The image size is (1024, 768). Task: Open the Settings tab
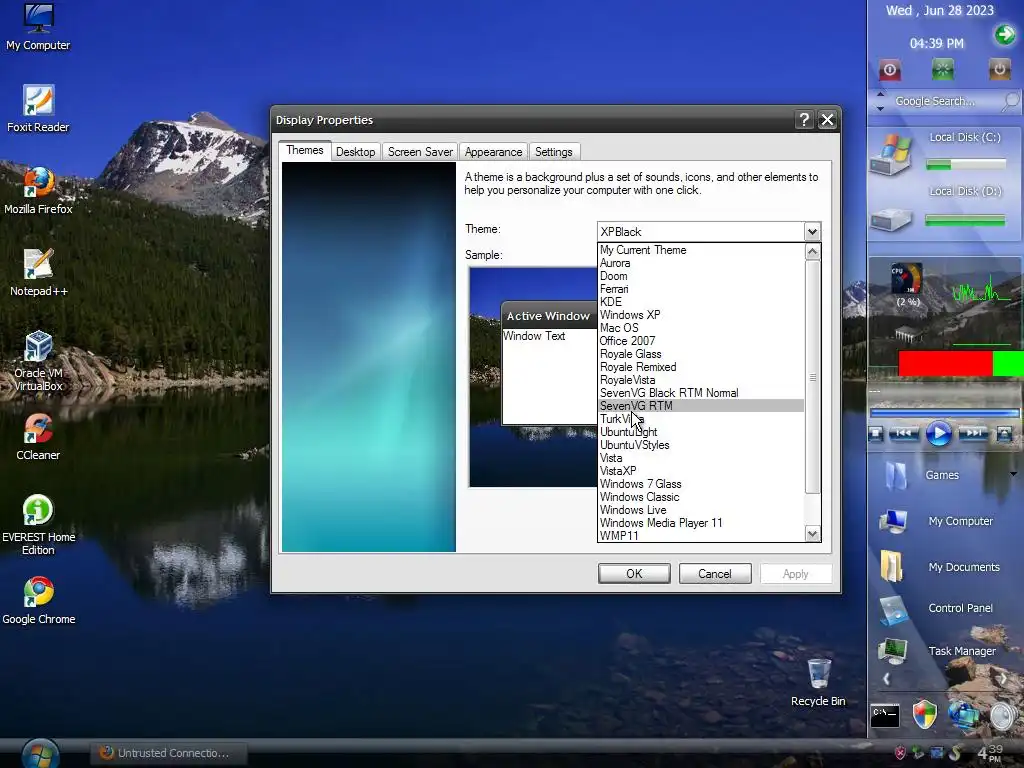pos(553,152)
